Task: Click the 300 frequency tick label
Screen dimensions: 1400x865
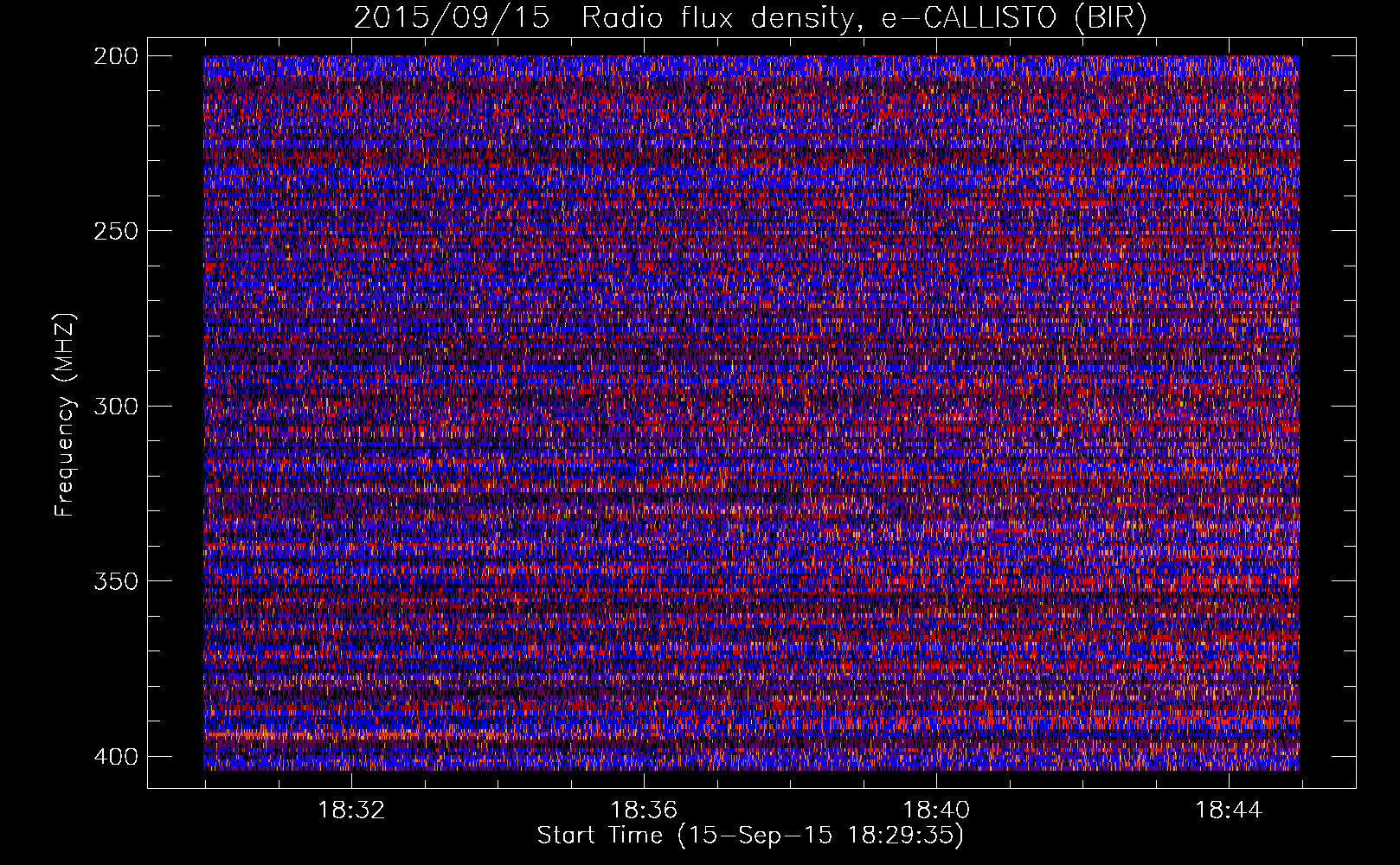Action: coord(116,406)
